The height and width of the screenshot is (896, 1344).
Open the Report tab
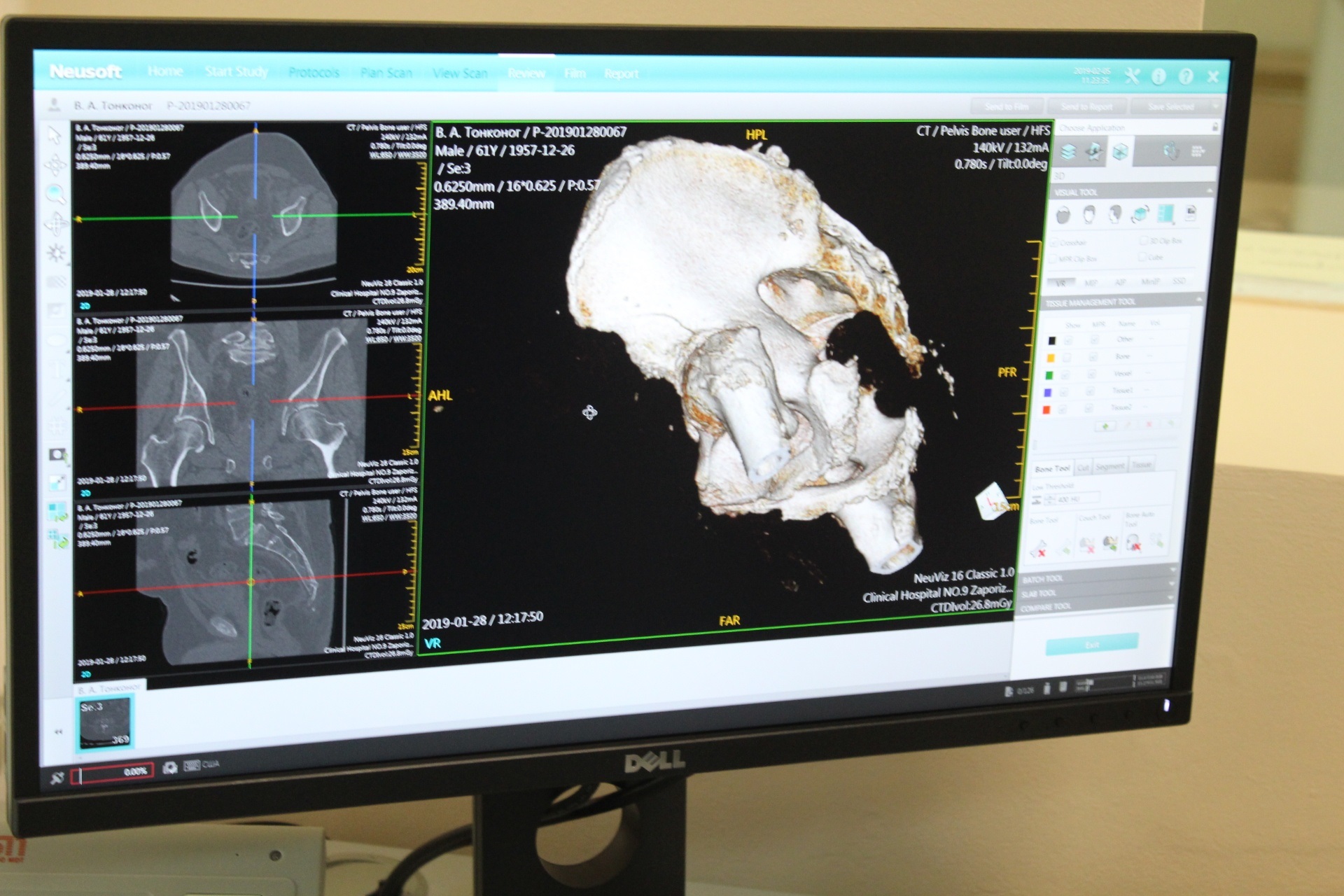621,73
